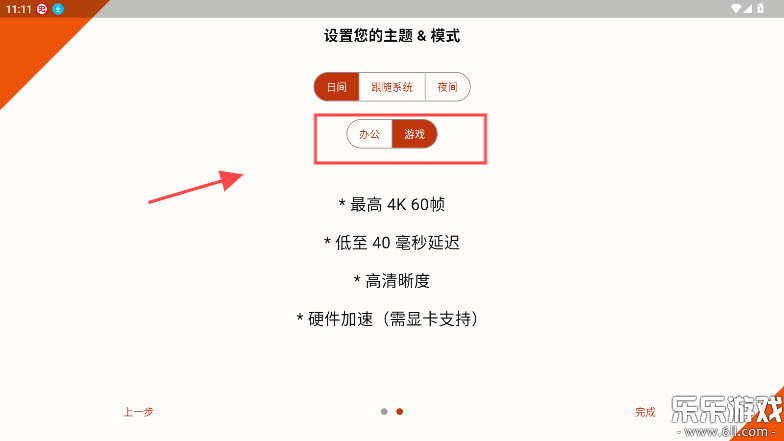Tap the 硬件加速（需显卡支持）feature line
Viewport: 784px width, 441px height.
click(x=388, y=319)
